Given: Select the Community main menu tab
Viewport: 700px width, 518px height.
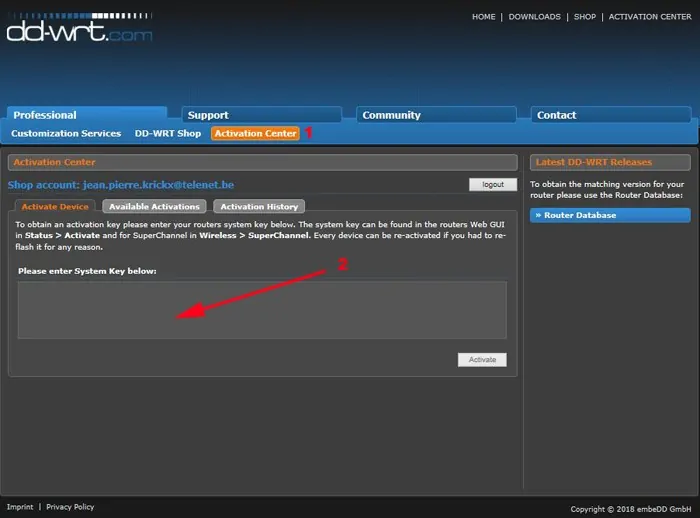Looking at the screenshot, I should [x=436, y=115].
